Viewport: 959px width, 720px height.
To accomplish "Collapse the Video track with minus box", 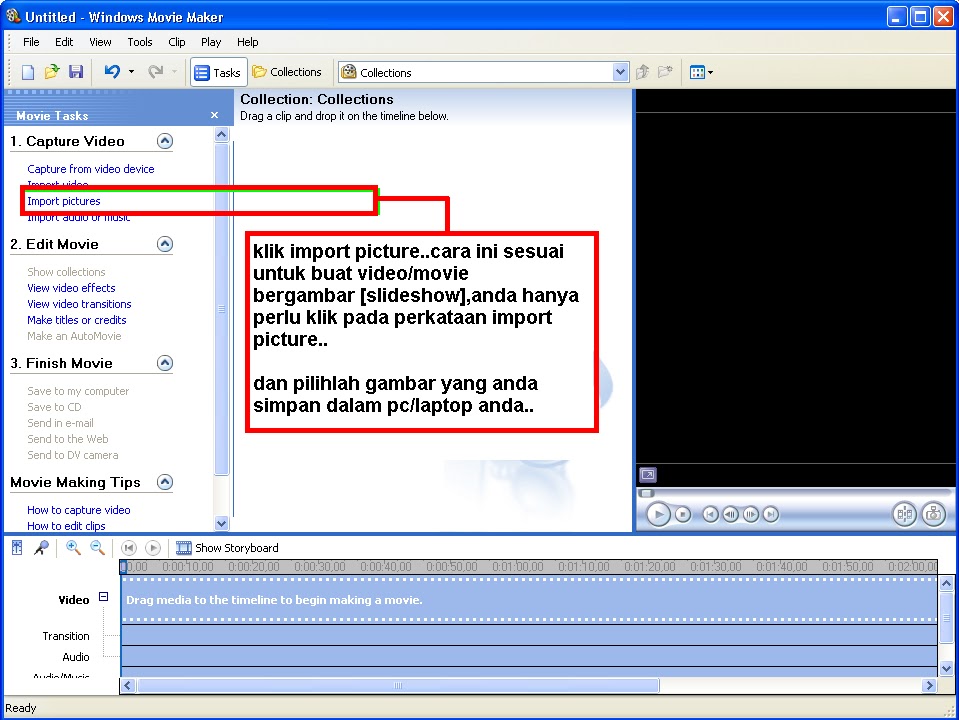I will [103, 596].
